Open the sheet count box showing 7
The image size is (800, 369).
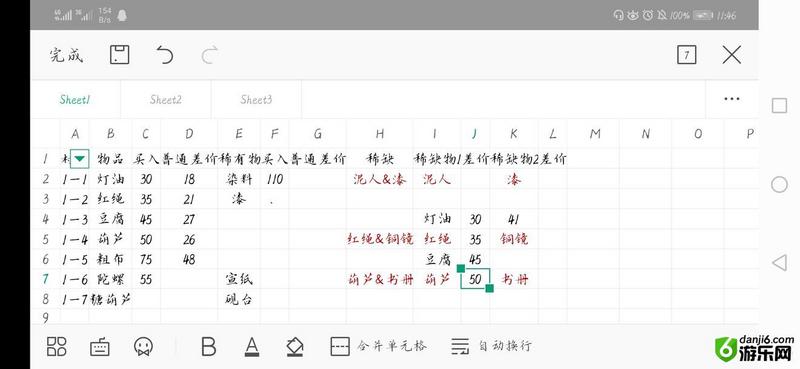(x=687, y=55)
